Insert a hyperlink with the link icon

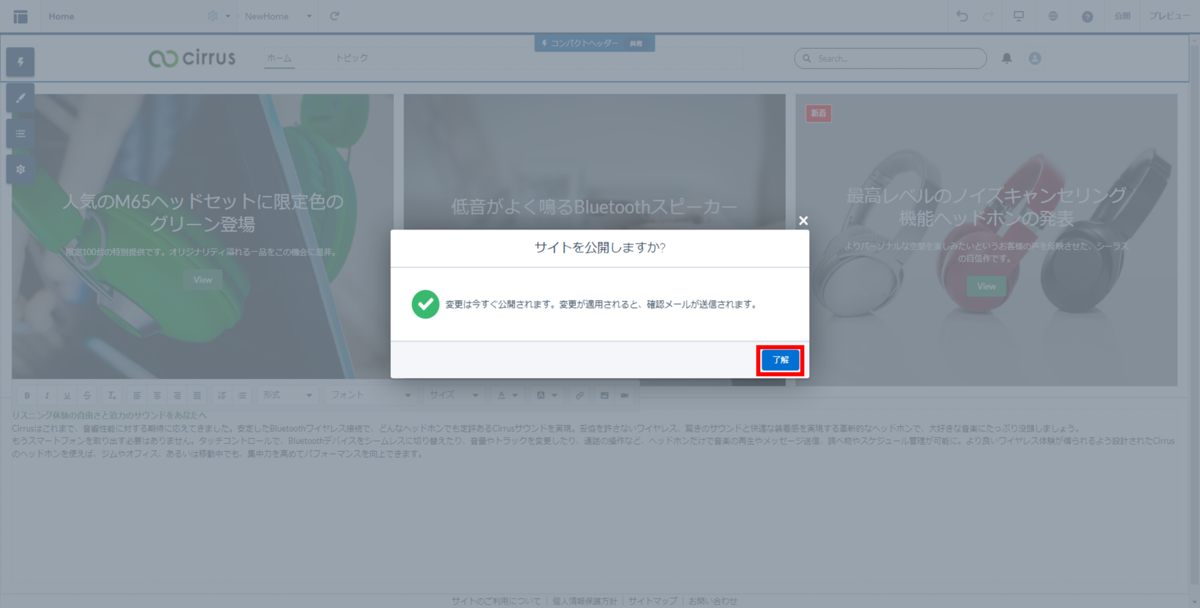coord(578,396)
